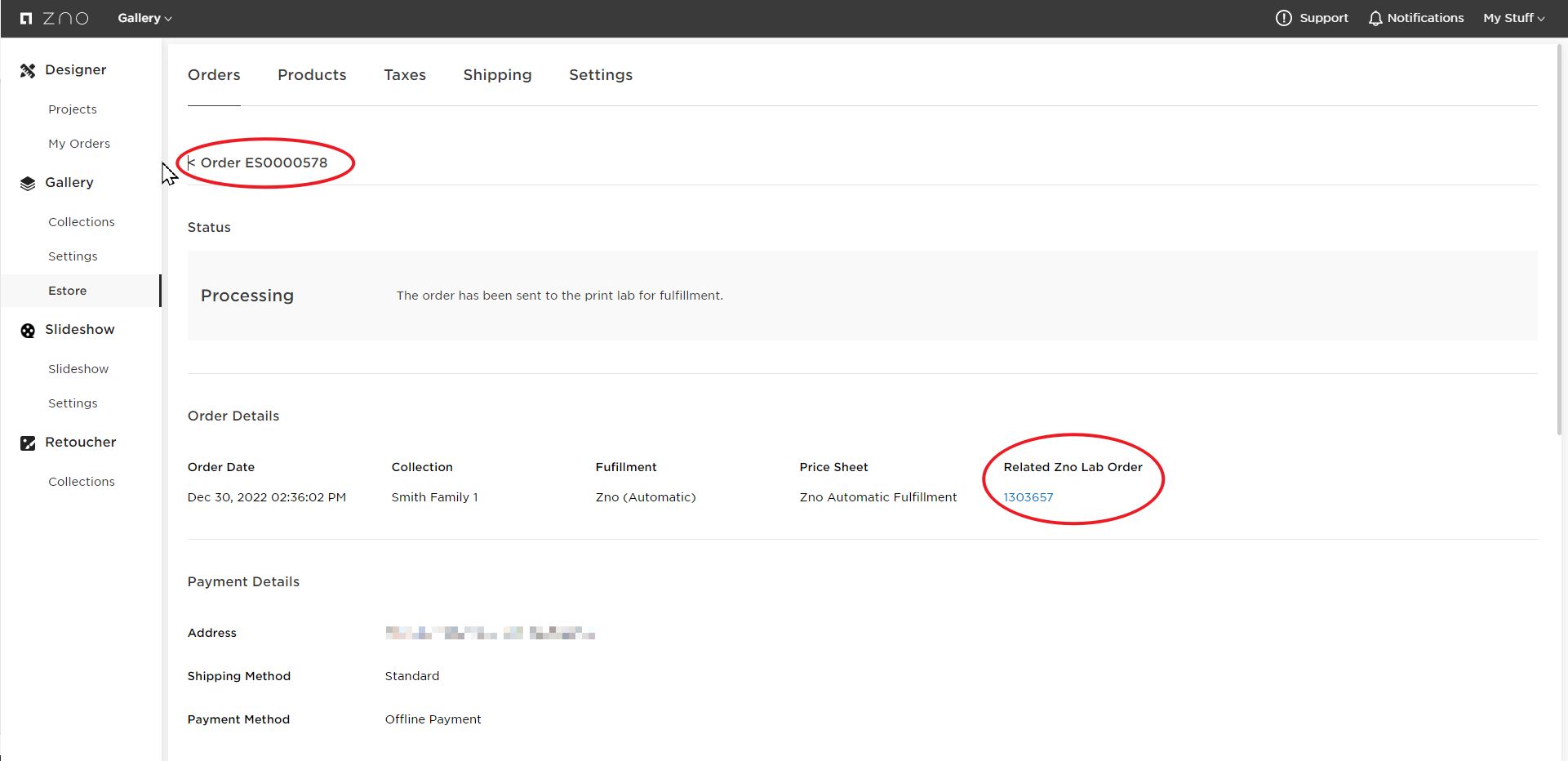Click the Designer section icon
Screen dimensions: 1568x761
click(28, 71)
